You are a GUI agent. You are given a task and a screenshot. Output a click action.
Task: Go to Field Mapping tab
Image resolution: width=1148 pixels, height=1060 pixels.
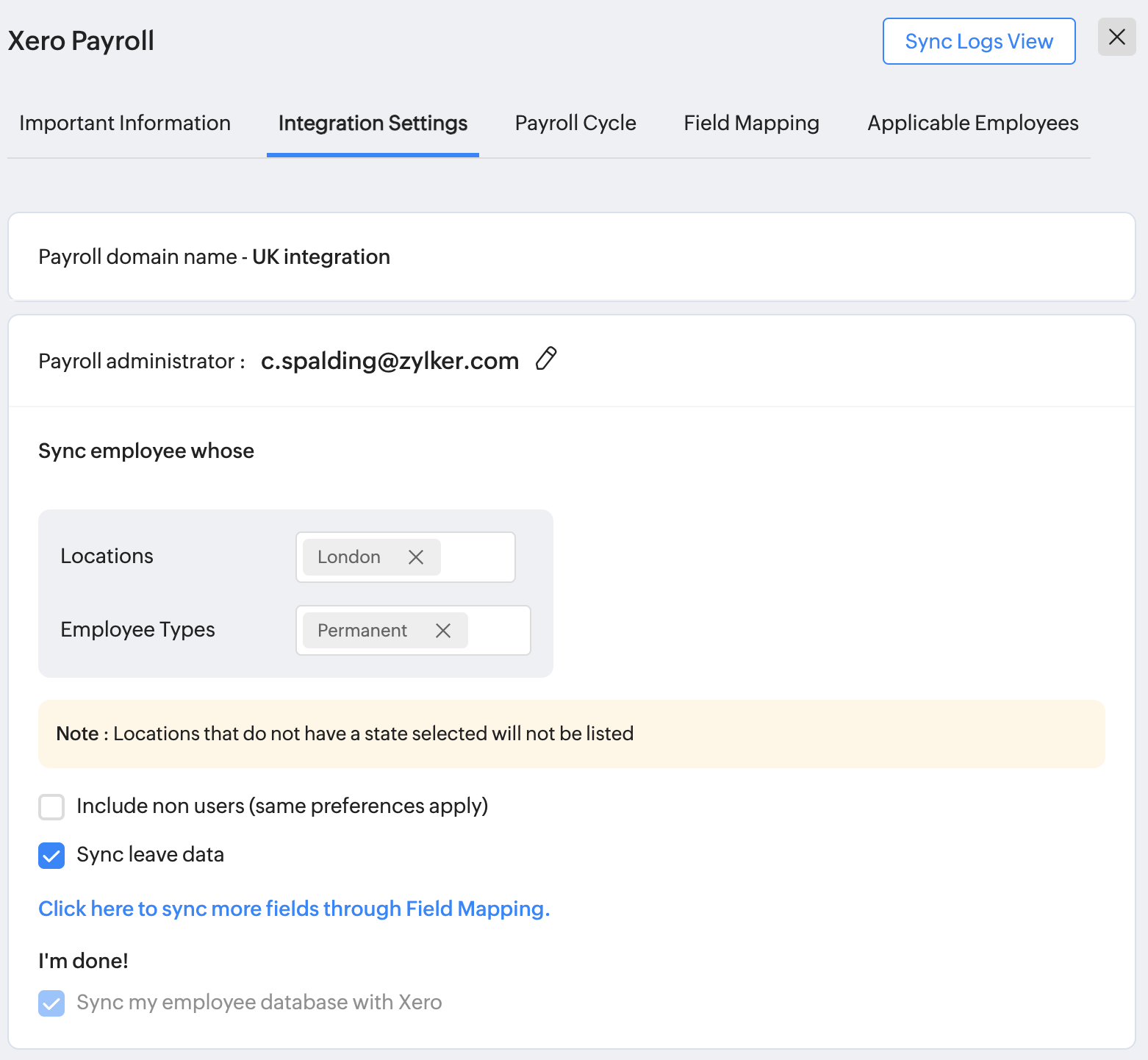click(x=751, y=123)
